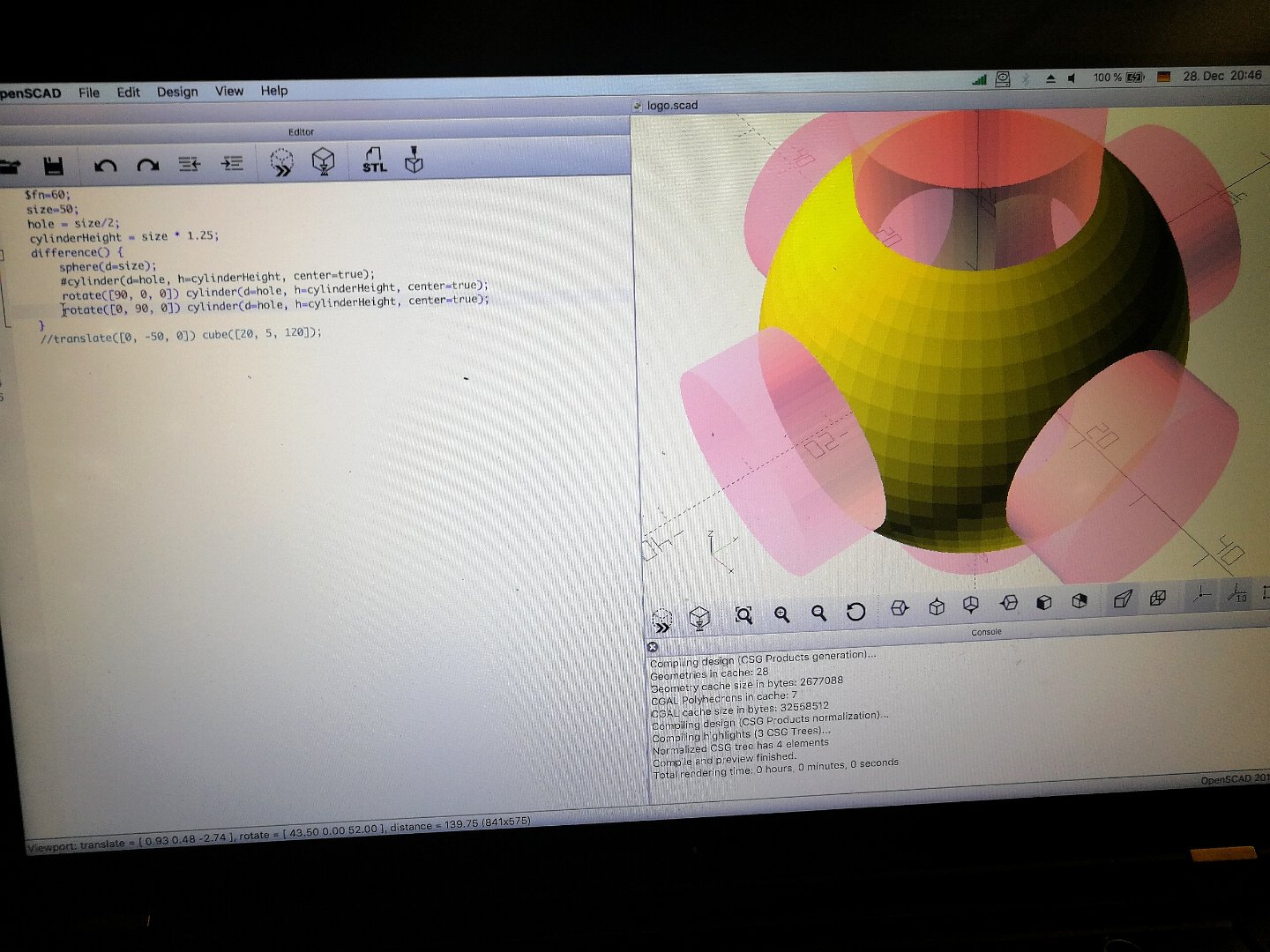Click the 'rotate([0, 90, 0])' code line
The width and height of the screenshot is (1270, 952).
pos(275,304)
